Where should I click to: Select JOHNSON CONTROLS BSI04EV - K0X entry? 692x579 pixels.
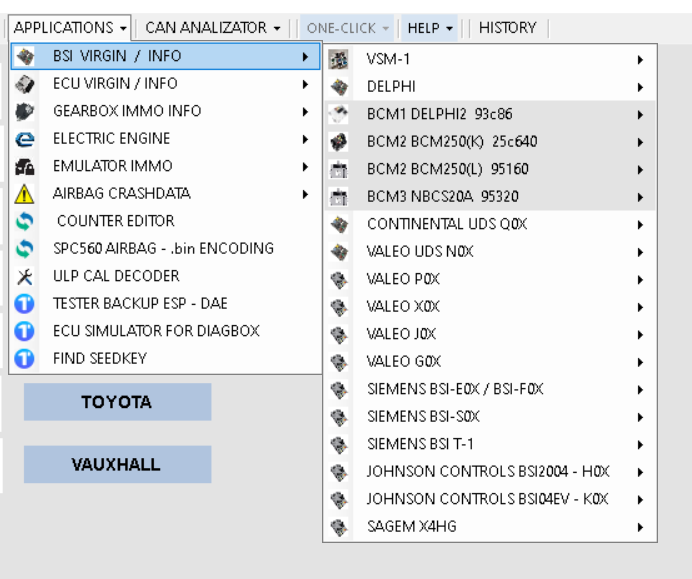[490, 499]
